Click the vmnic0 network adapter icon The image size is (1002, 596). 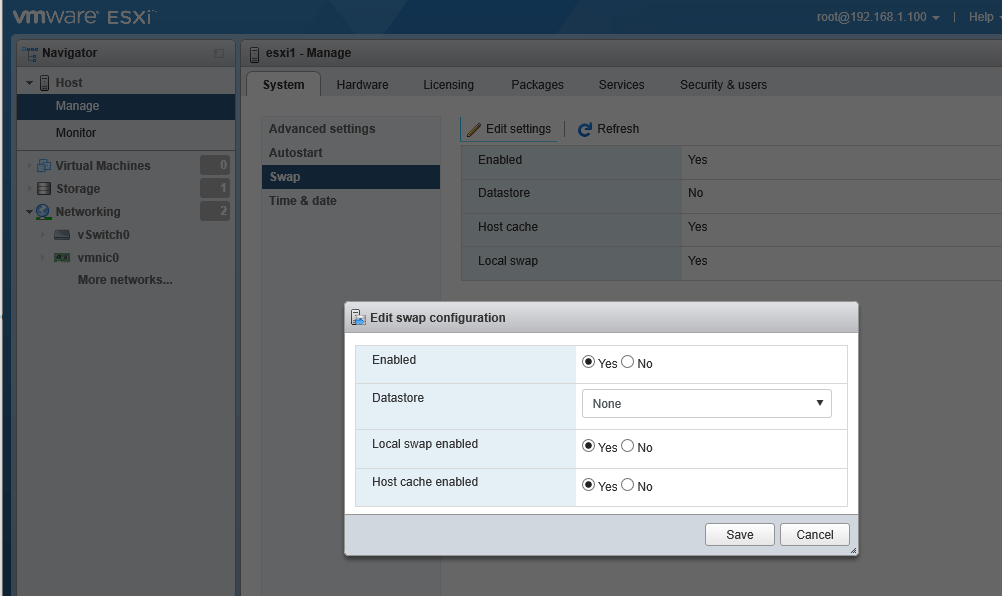(62, 258)
